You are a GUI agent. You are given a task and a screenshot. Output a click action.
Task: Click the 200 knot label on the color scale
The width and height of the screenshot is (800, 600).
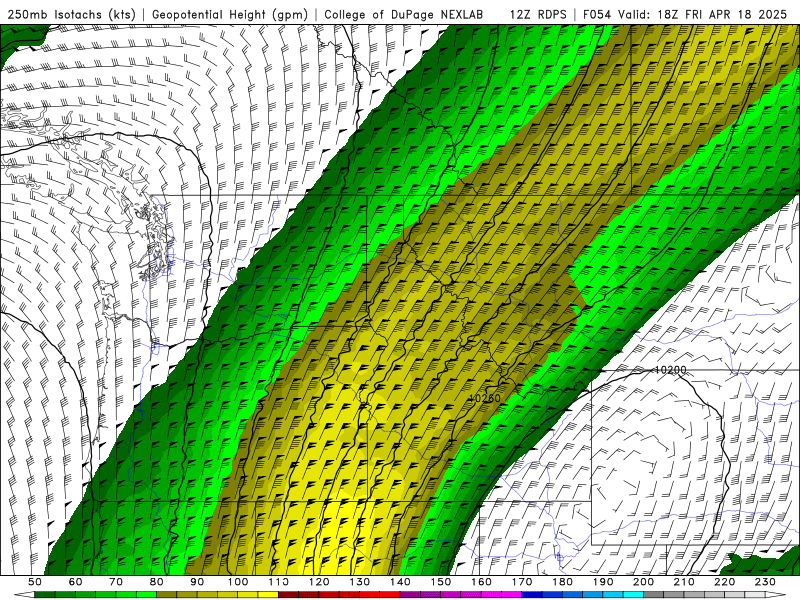click(x=644, y=582)
